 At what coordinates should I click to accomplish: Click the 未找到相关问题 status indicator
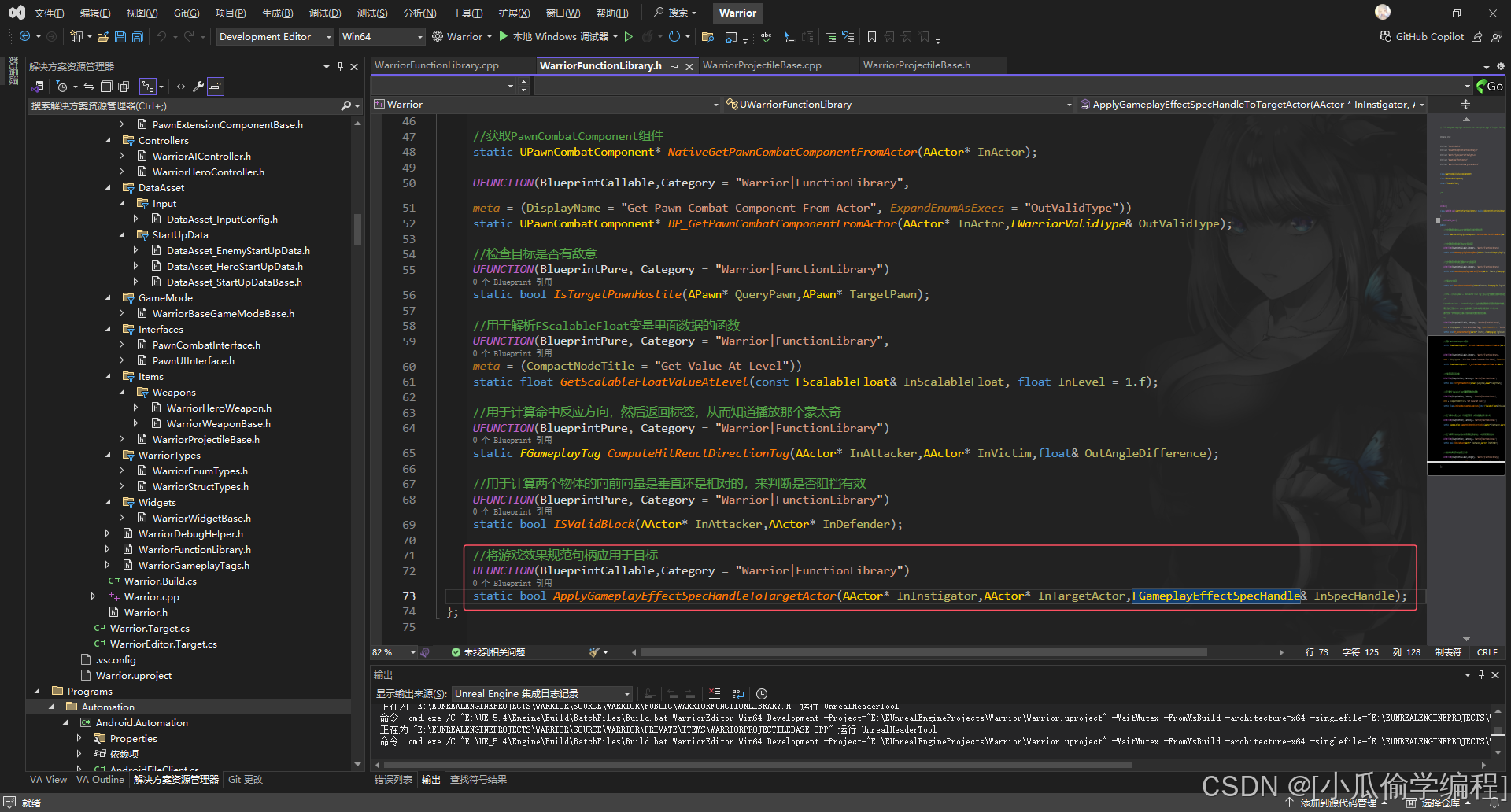coord(488,652)
